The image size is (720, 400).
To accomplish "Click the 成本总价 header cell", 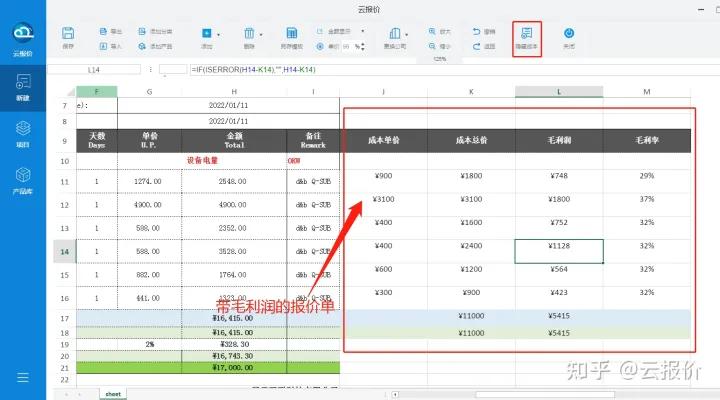I will point(471,140).
